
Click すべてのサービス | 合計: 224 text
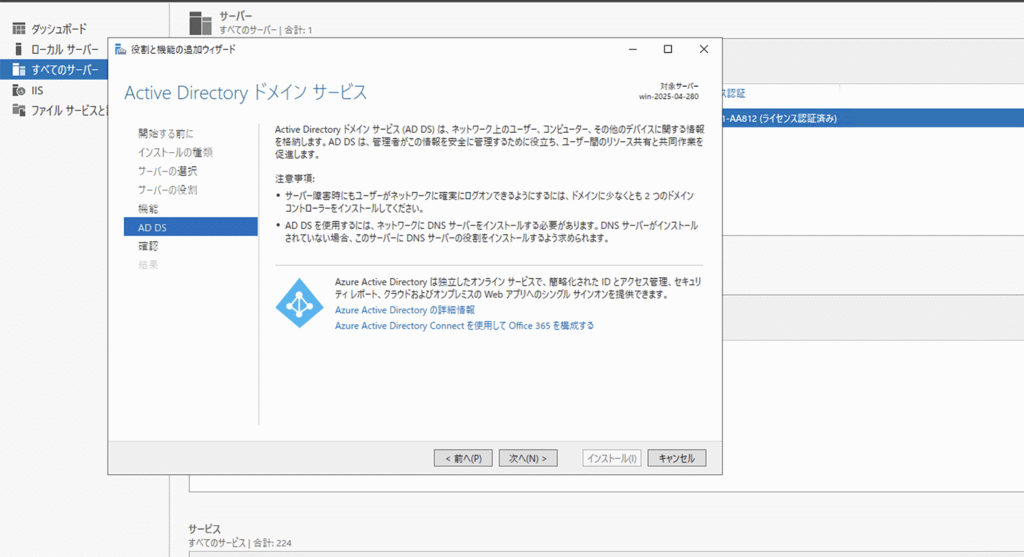[240, 543]
